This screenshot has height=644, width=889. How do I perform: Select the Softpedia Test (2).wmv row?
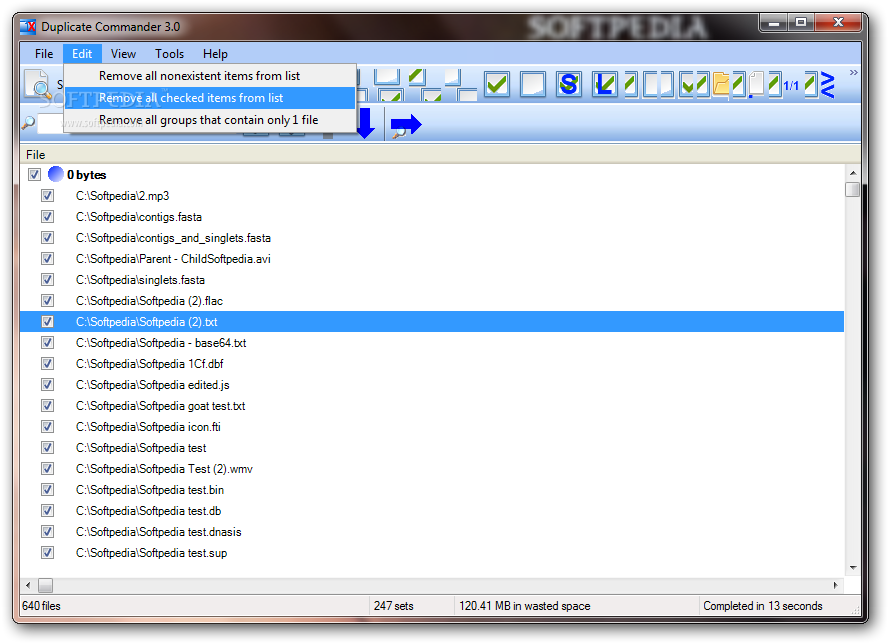pos(432,468)
